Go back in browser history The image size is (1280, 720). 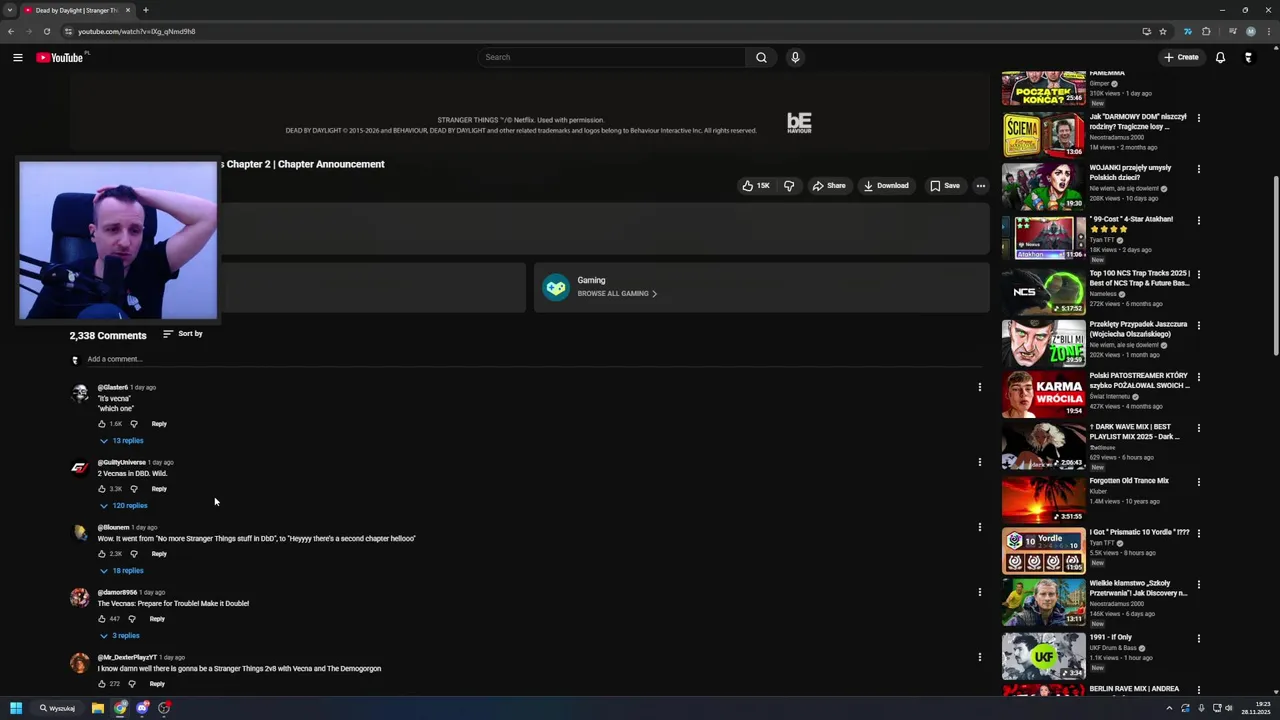click(11, 31)
